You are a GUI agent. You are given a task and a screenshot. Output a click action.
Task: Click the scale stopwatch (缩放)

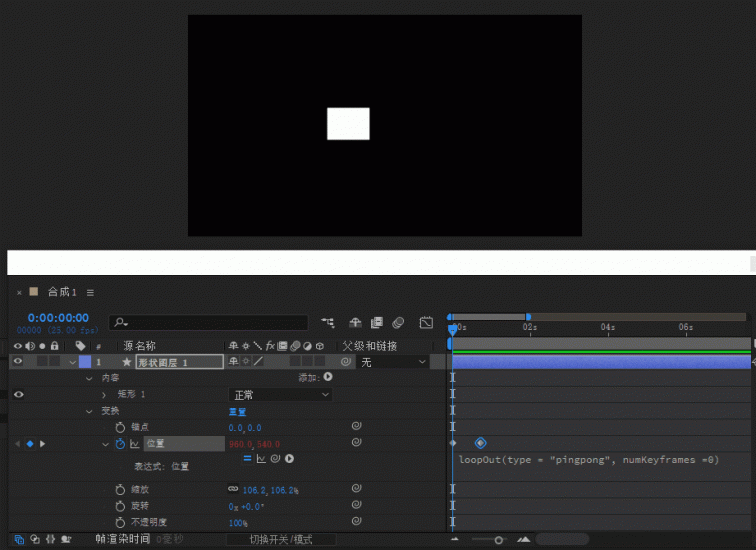pos(120,490)
